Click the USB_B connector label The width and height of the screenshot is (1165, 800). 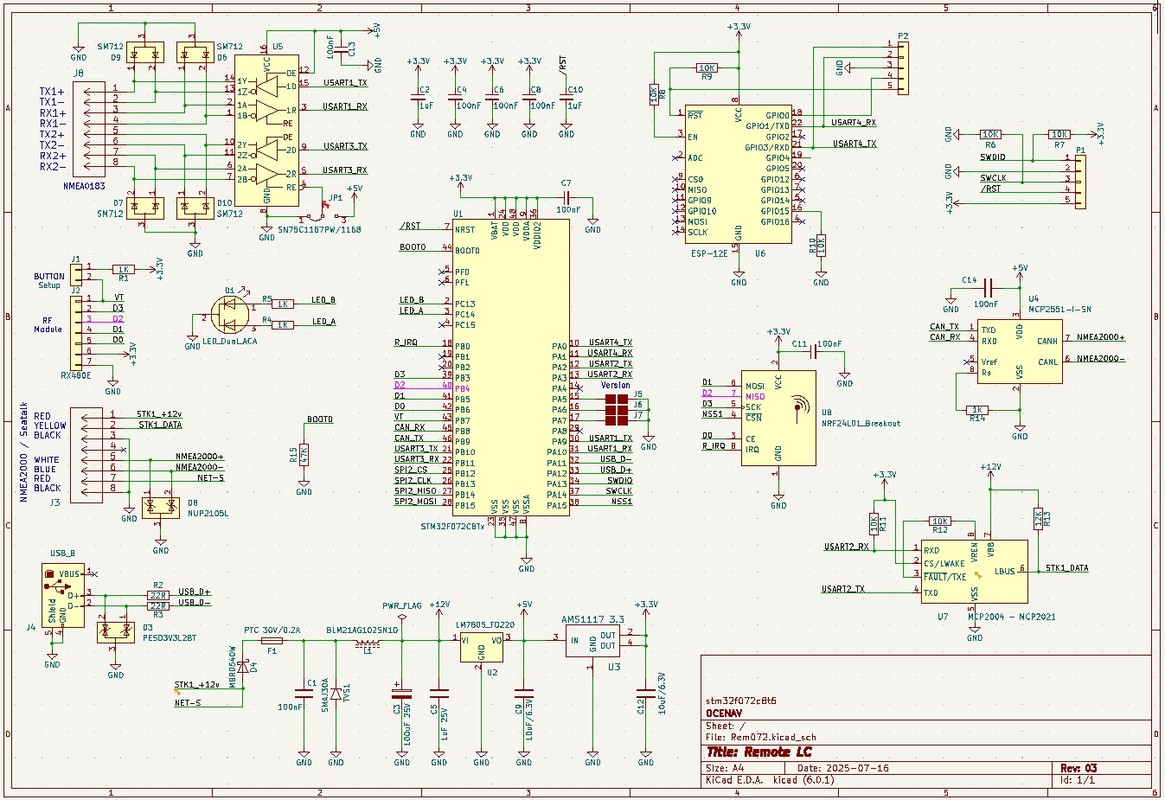click(x=62, y=553)
